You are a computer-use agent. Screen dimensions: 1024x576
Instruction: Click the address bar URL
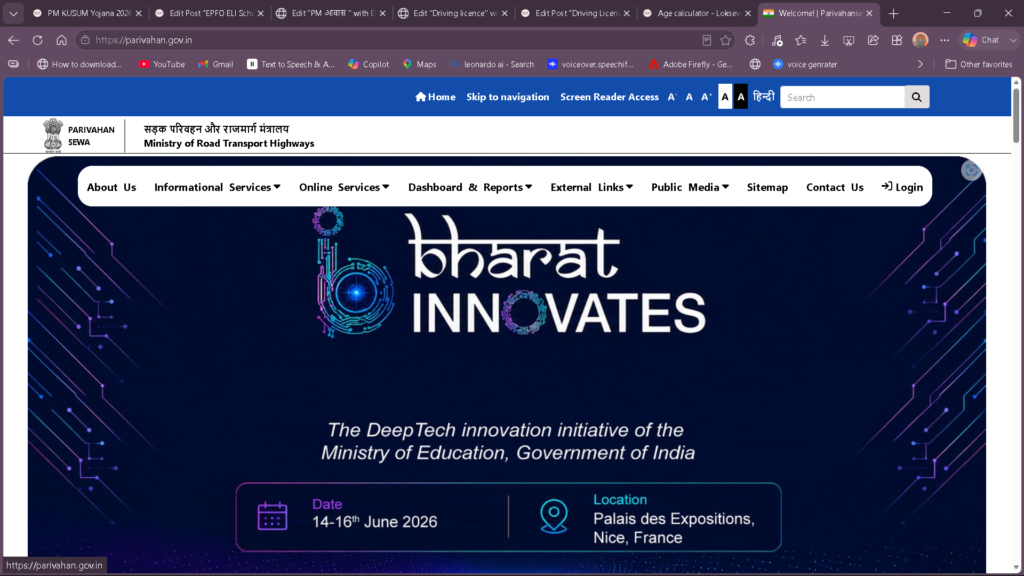tap(144, 40)
